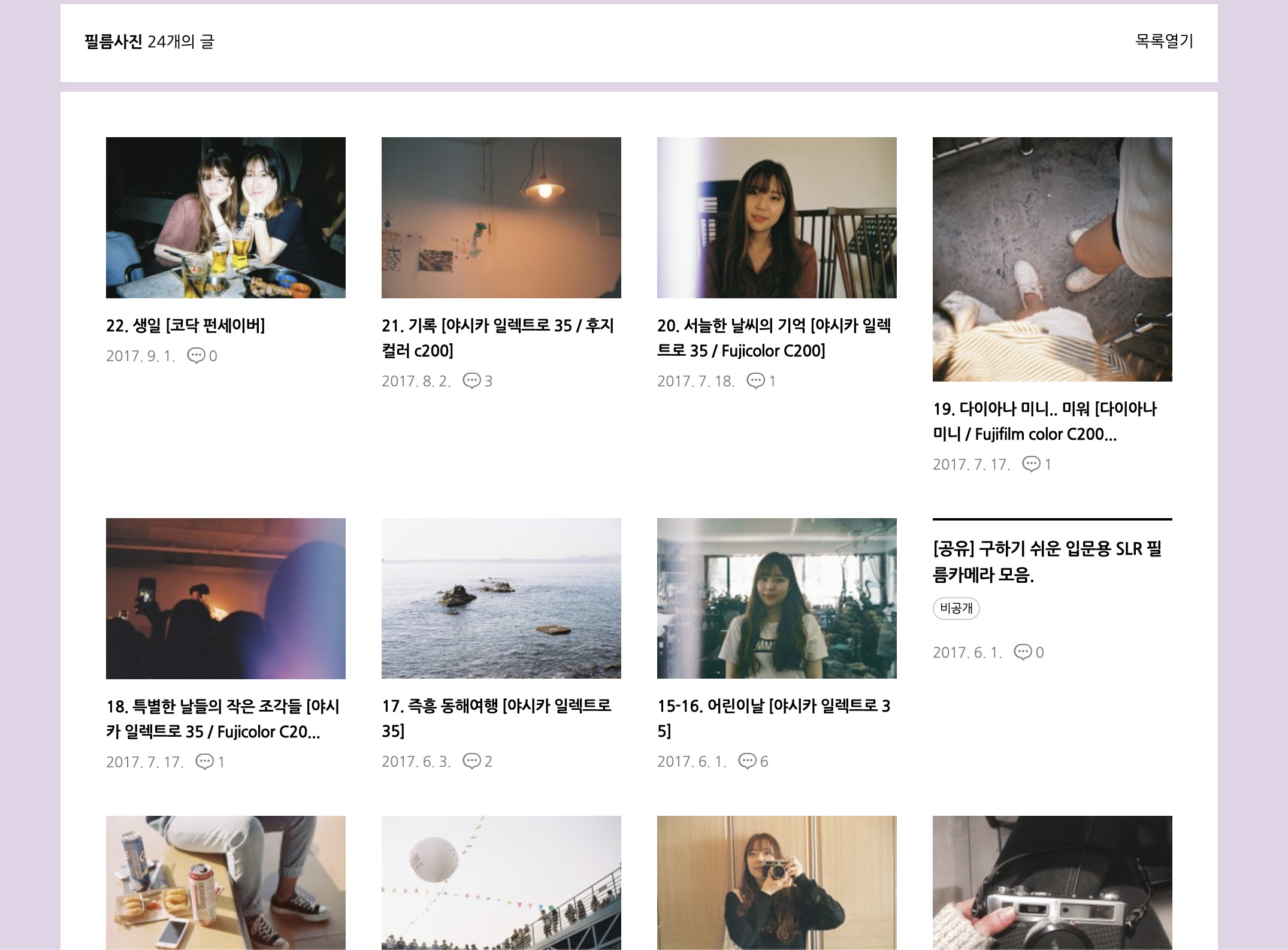Open thumbnail of post 19 다이아나 미니
This screenshot has width=1288, height=950.
tap(1053, 259)
